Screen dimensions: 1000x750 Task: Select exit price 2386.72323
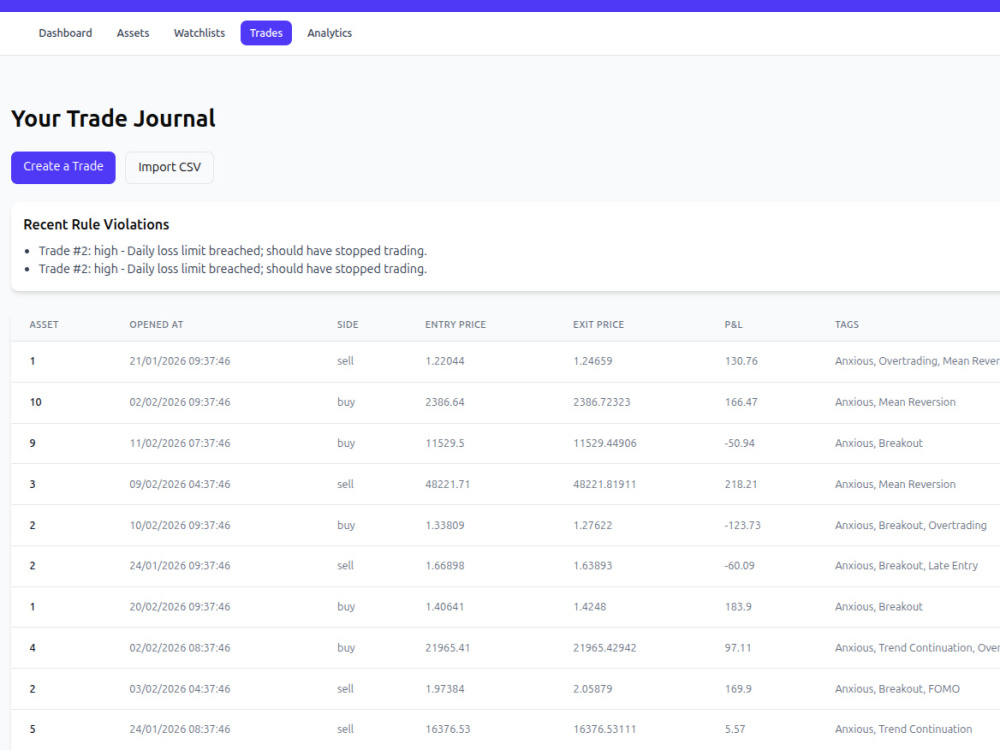pyautogui.click(x=601, y=402)
